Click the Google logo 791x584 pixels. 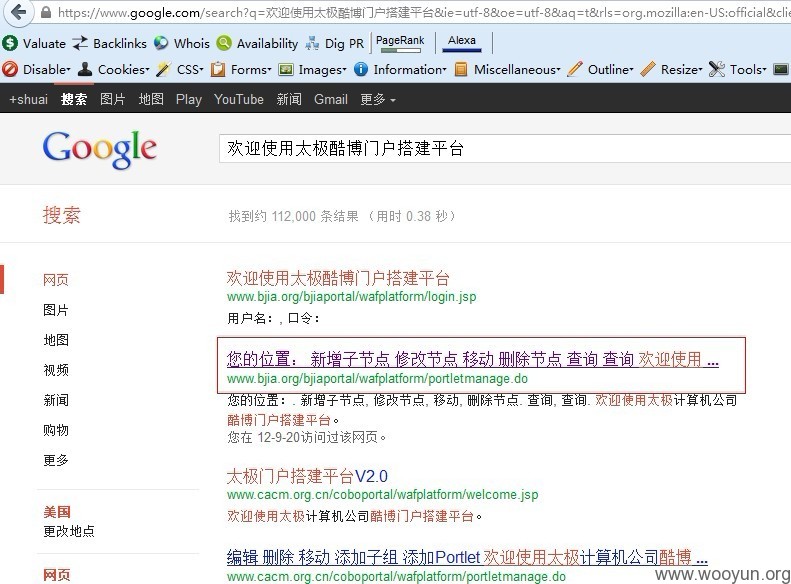click(99, 149)
